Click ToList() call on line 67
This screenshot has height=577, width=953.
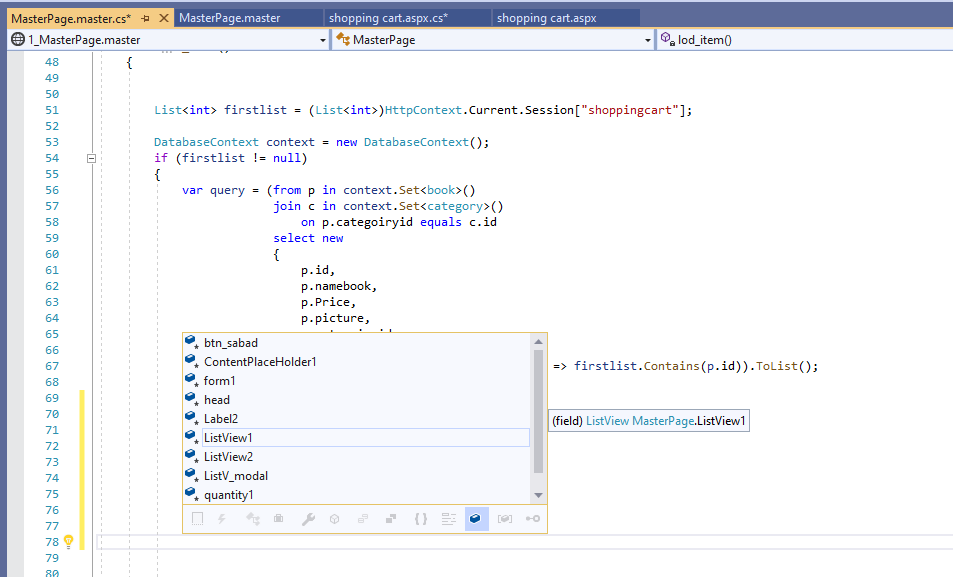(x=783, y=366)
